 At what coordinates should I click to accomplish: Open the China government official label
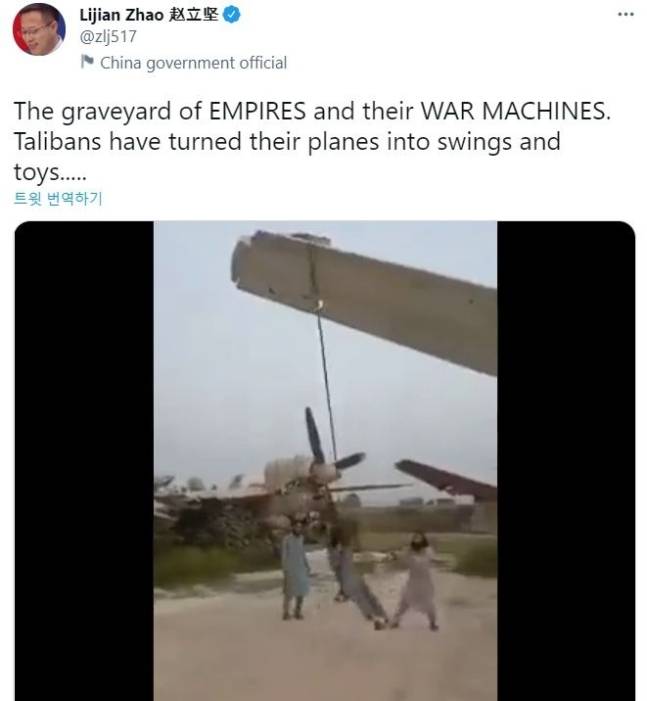point(193,63)
